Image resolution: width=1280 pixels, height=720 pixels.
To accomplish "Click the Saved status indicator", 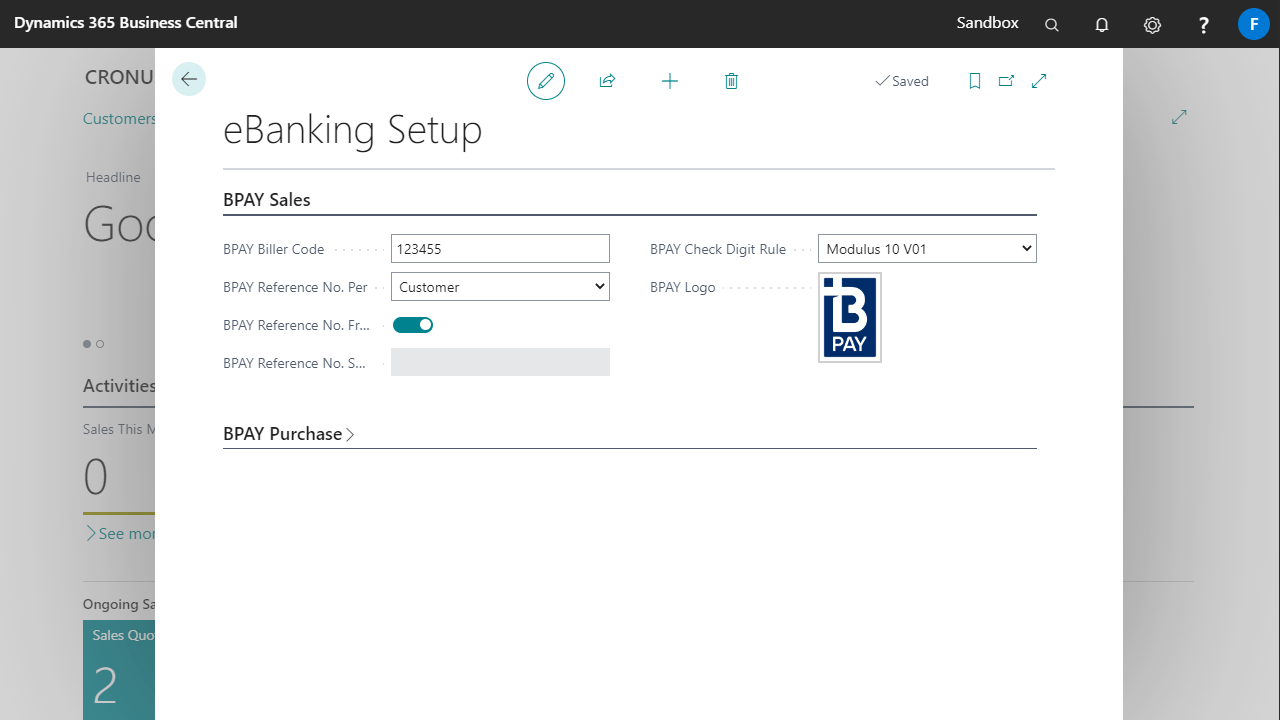I will click(902, 81).
